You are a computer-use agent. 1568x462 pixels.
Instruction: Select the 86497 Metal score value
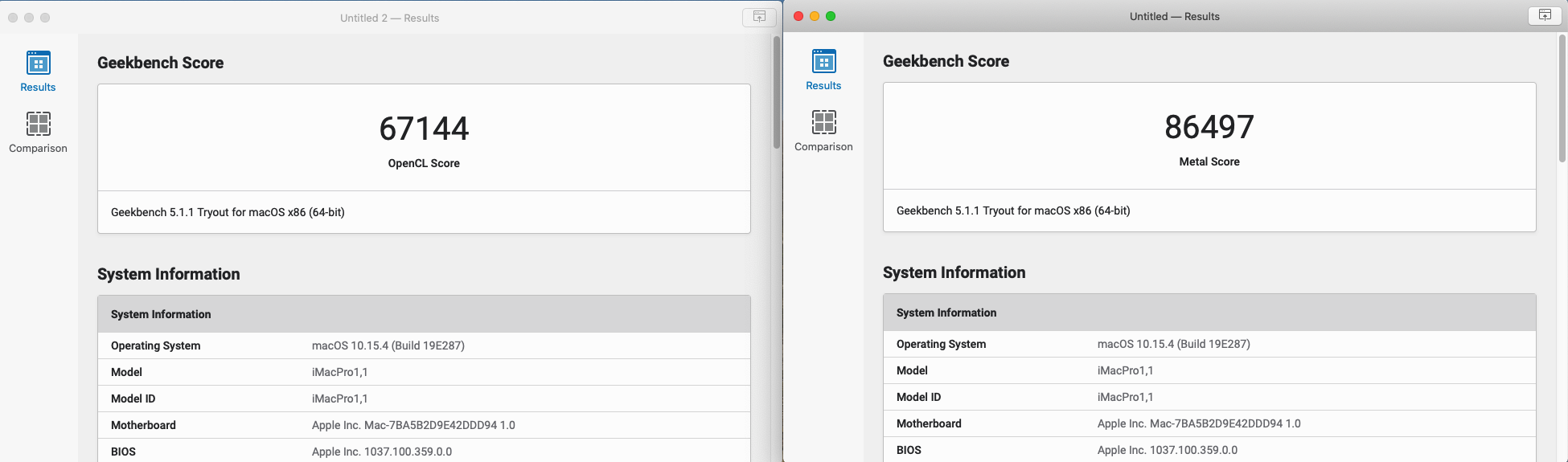[1209, 127]
